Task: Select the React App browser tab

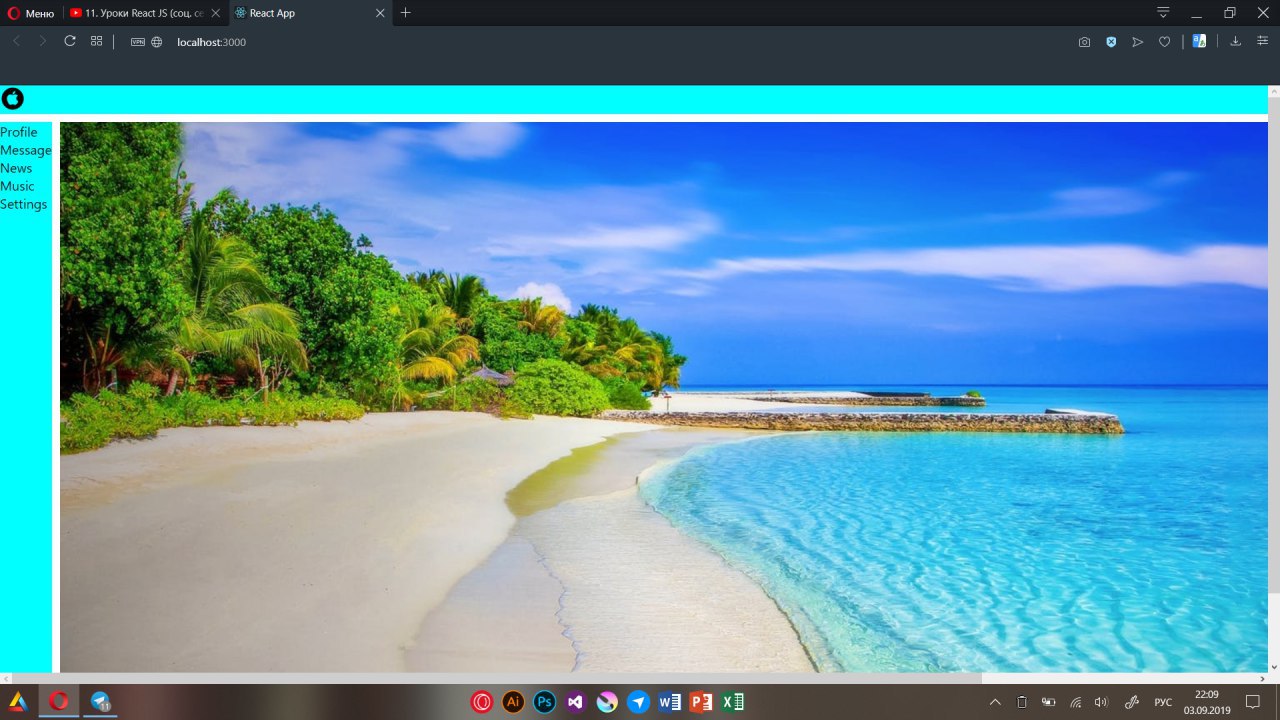Action: (300, 13)
